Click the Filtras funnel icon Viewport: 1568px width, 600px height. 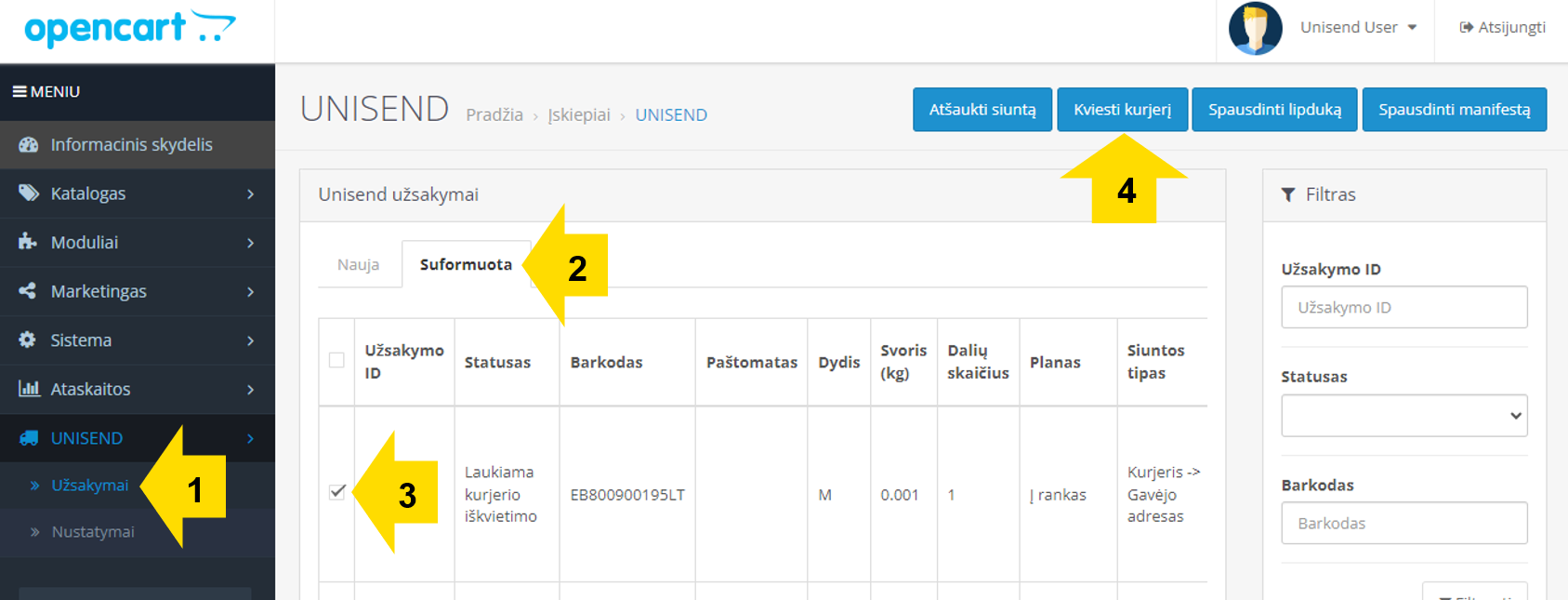pos(1288,194)
